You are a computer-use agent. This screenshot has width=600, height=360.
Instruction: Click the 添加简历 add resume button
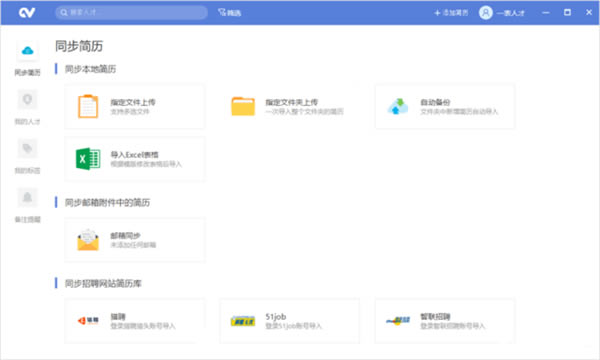tap(451, 13)
